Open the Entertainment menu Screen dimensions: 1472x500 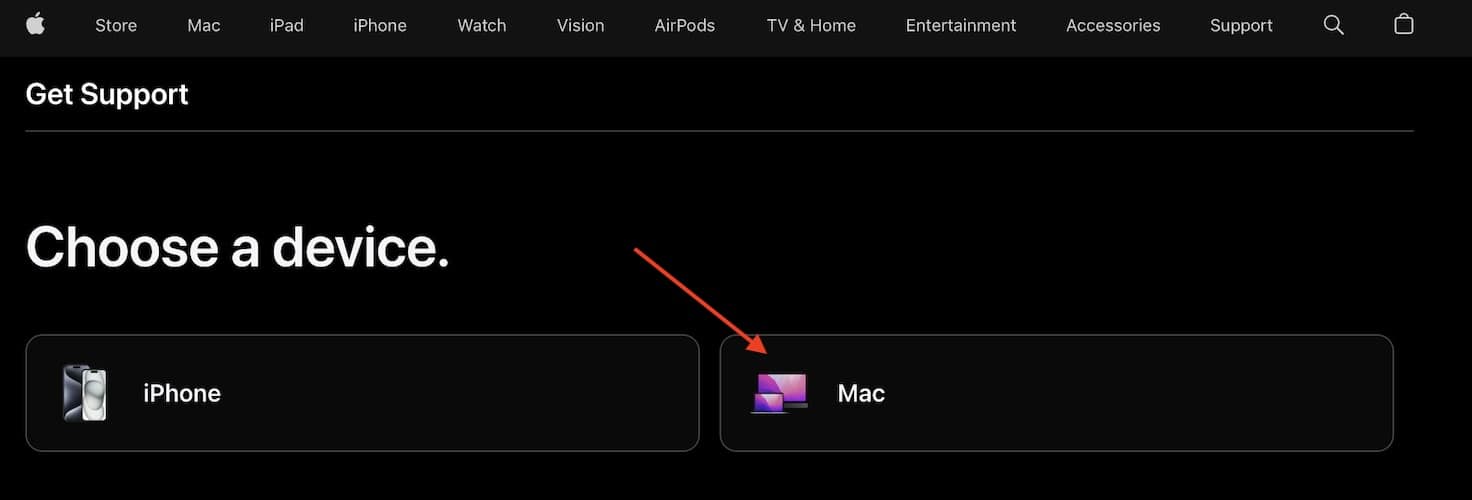point(960,26)
